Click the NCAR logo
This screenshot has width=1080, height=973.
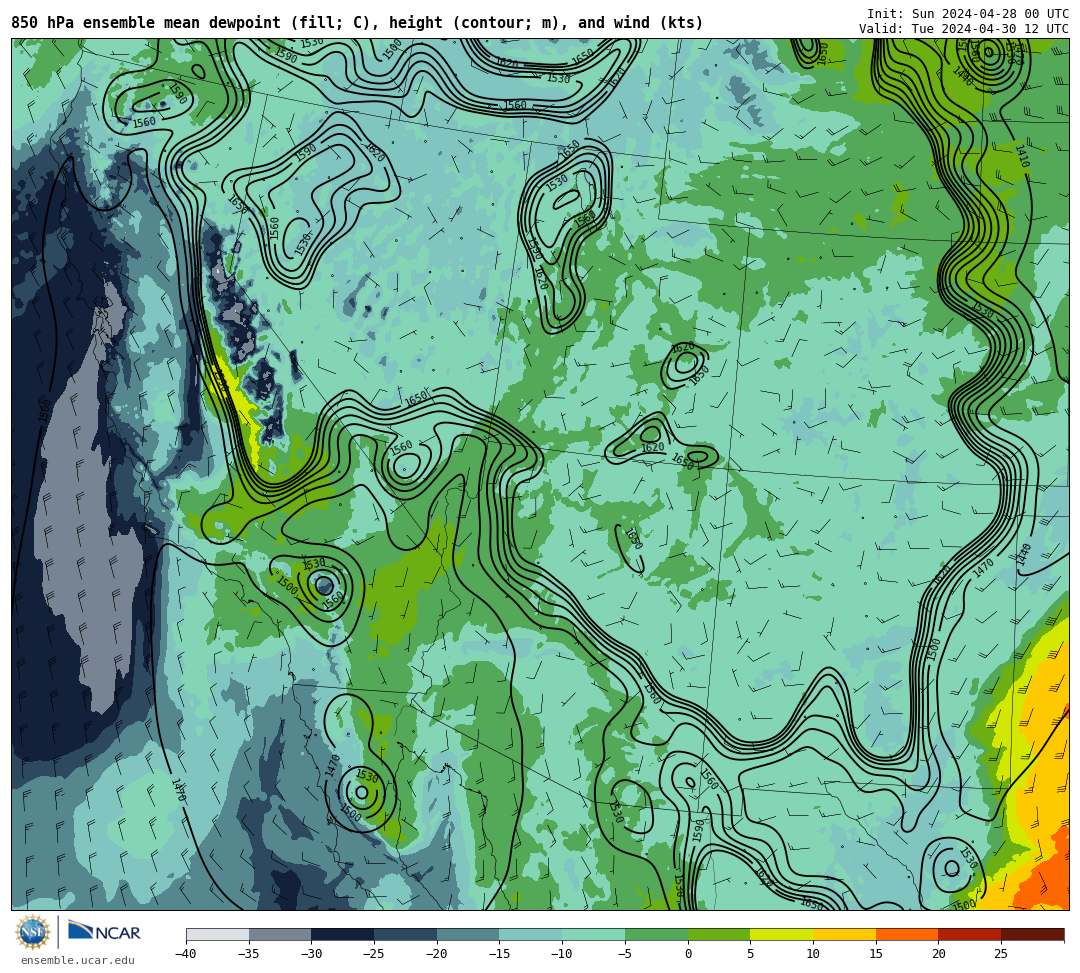tap(104, 932)
